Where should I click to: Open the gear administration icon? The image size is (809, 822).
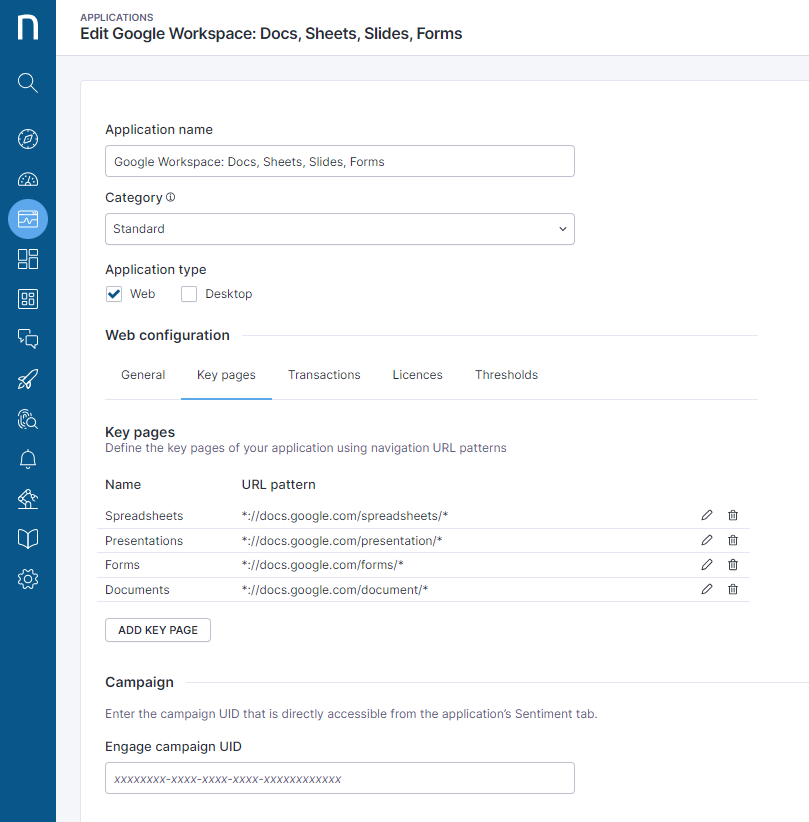pyautogui.click(x=28, y=579)
